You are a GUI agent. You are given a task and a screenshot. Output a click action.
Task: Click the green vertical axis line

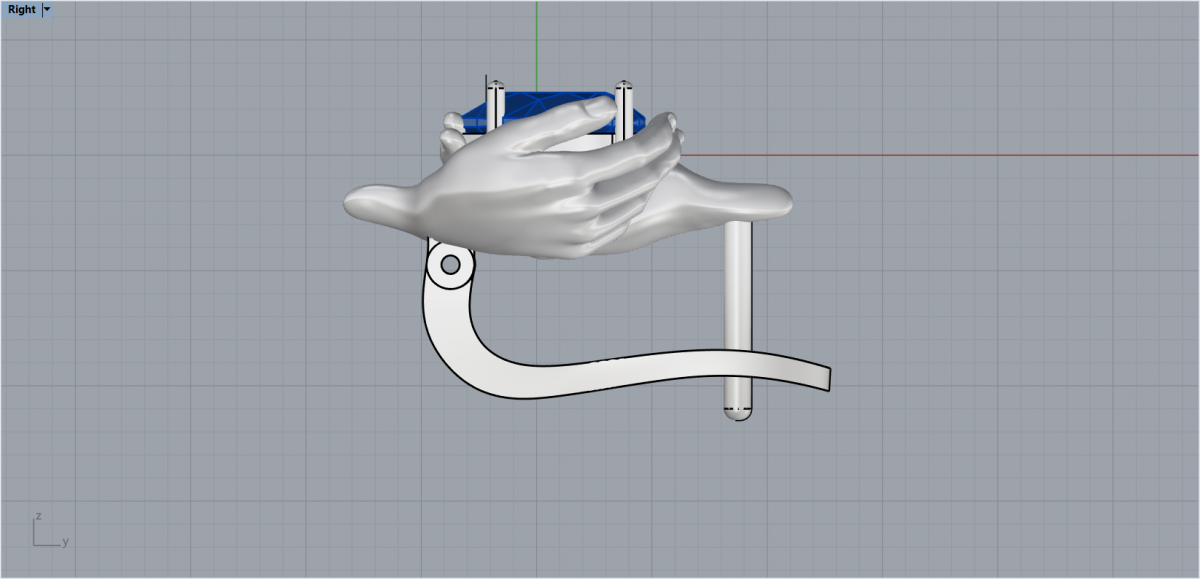pyautogui.click(x=537, y=40)
